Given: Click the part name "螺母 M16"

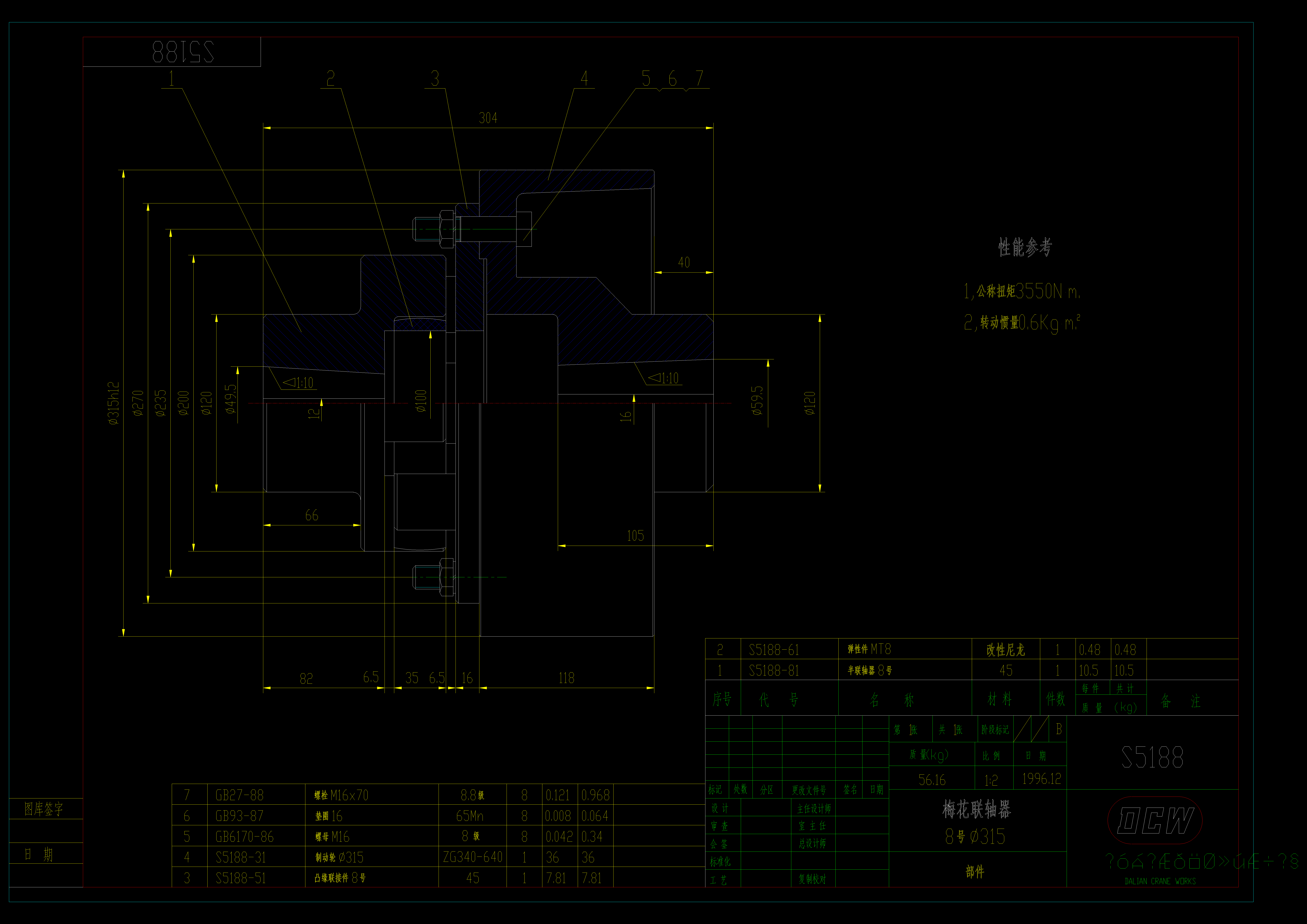Looking at the screenshot, I should tap(332, 837).
